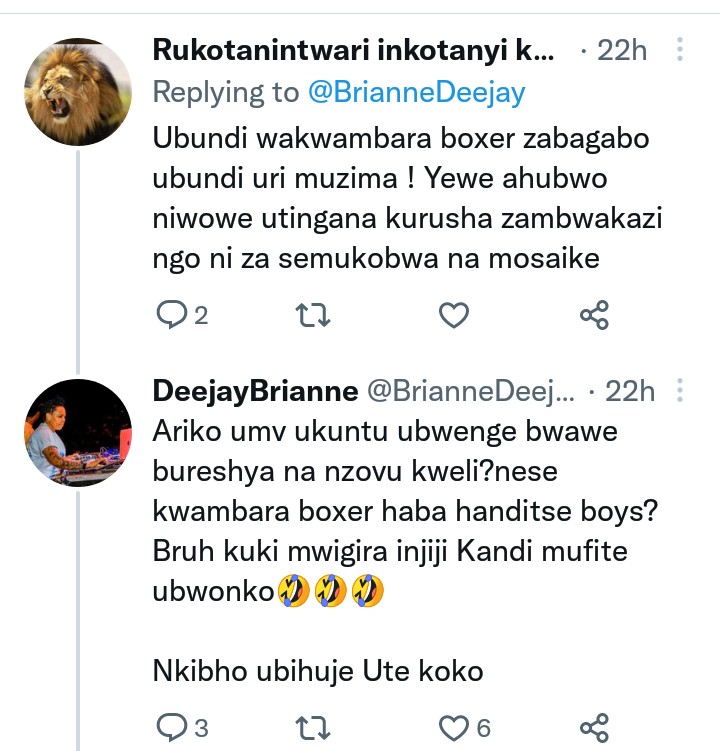The image size is (720, 751).
Task: Open Rukotanintwari inkotanyi profile name
Action: tap(352, 50)
